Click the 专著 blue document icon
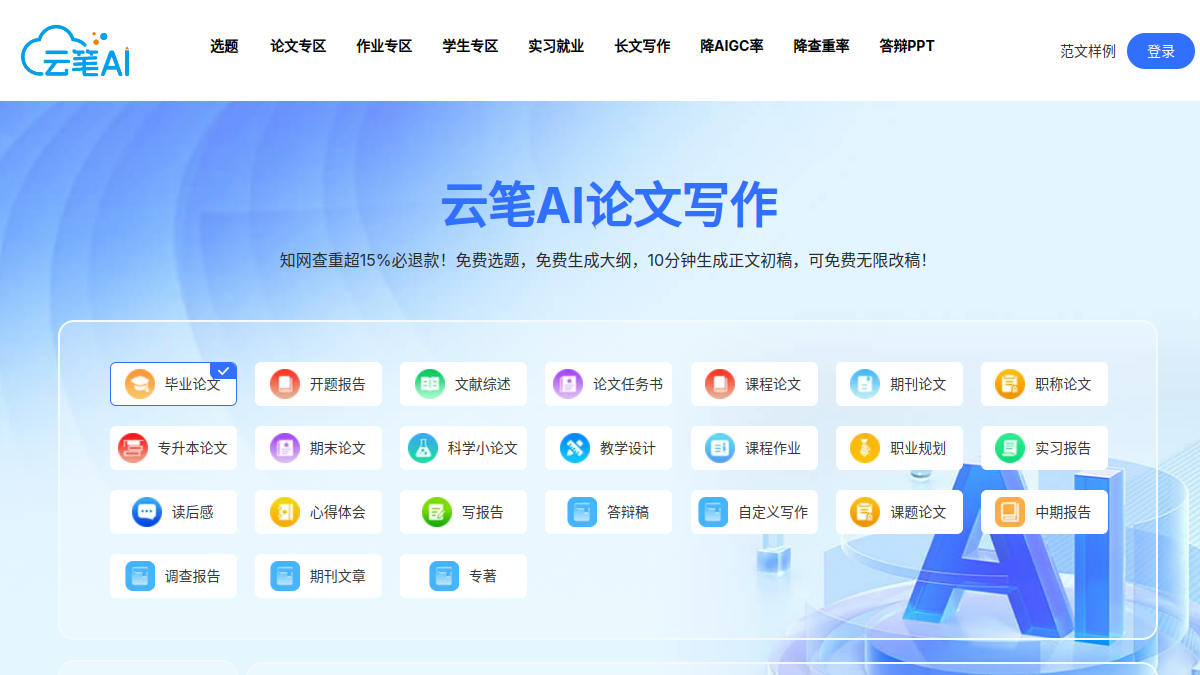Image resolution: width=1200 pixels, height=675 pixels. (444, 576)
